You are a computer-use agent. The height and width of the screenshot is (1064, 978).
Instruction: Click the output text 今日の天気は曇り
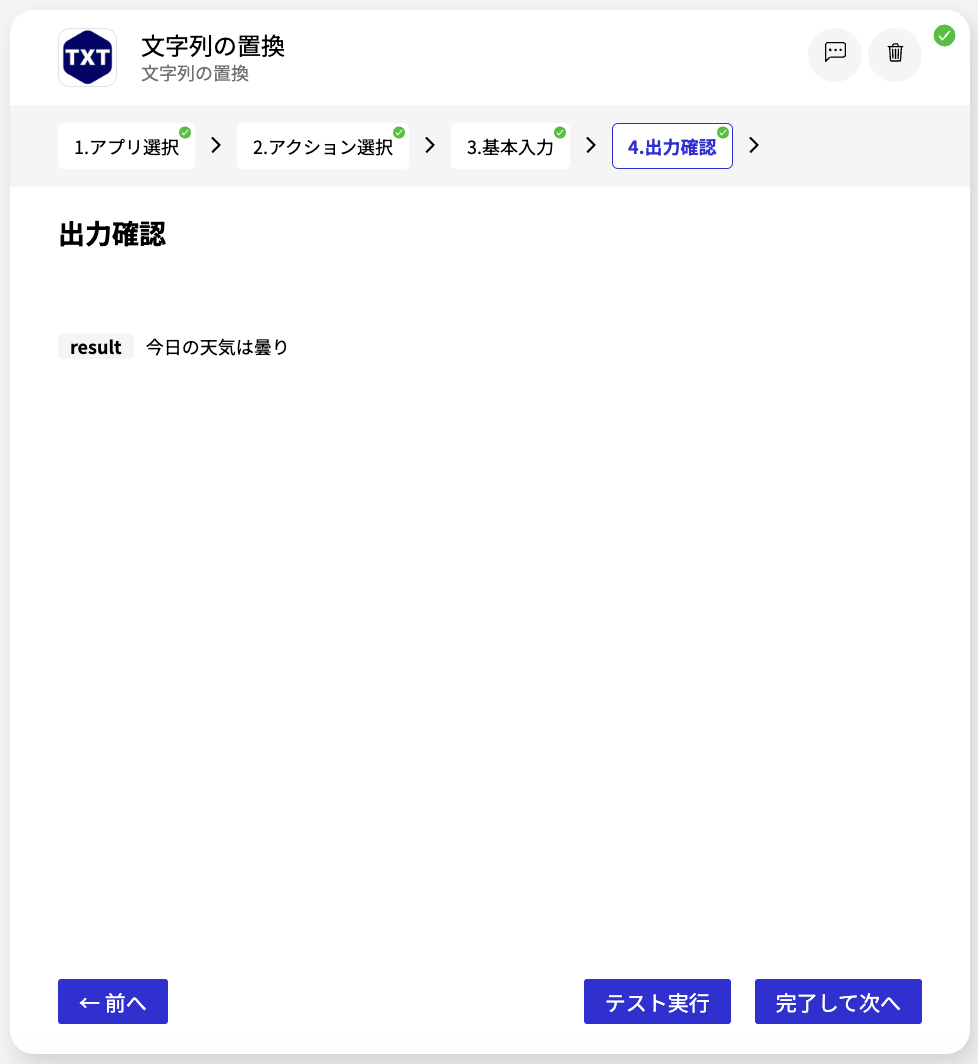coord(217,347)
